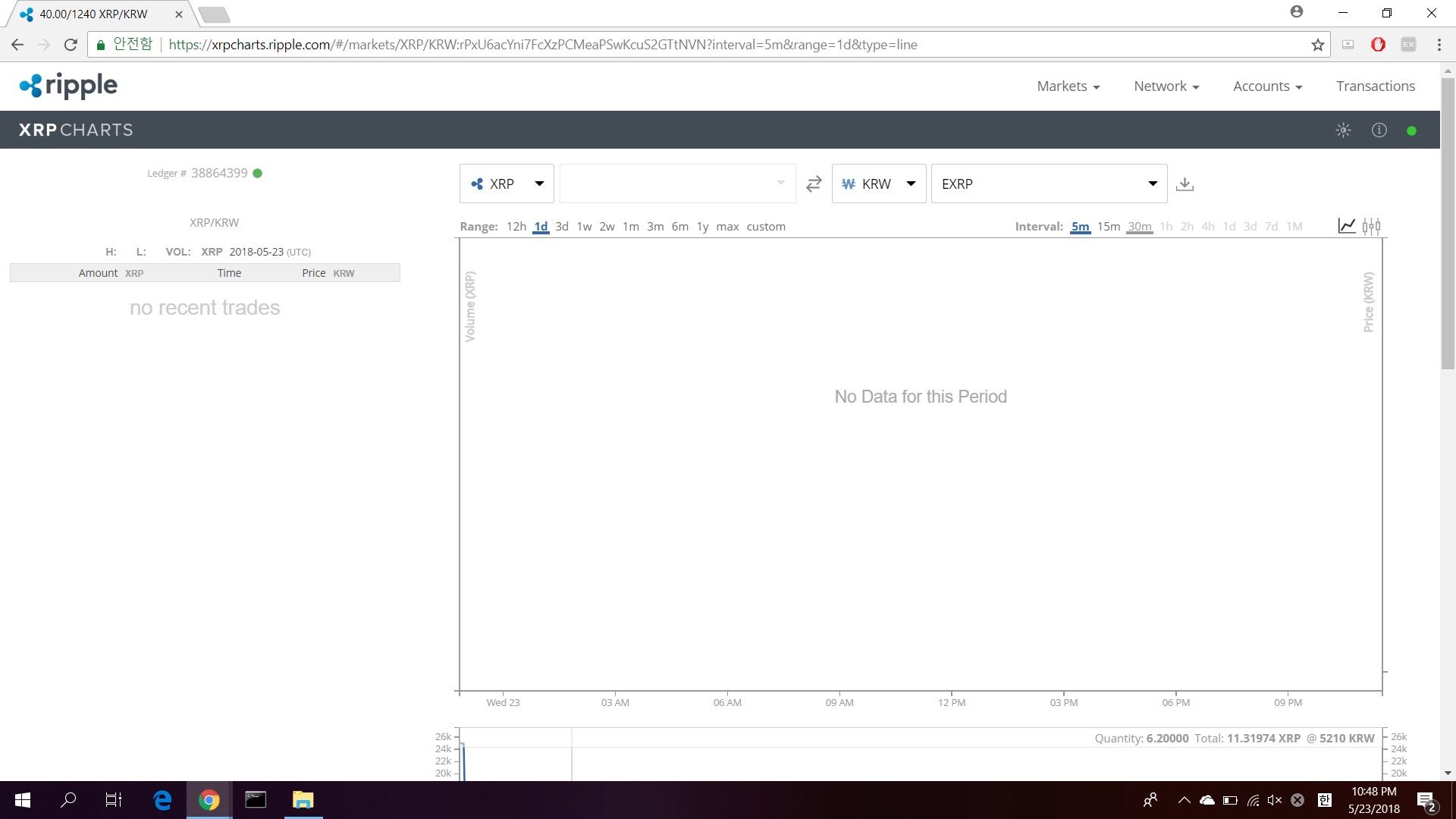Switch to line chart view icon

[1347, 226]
